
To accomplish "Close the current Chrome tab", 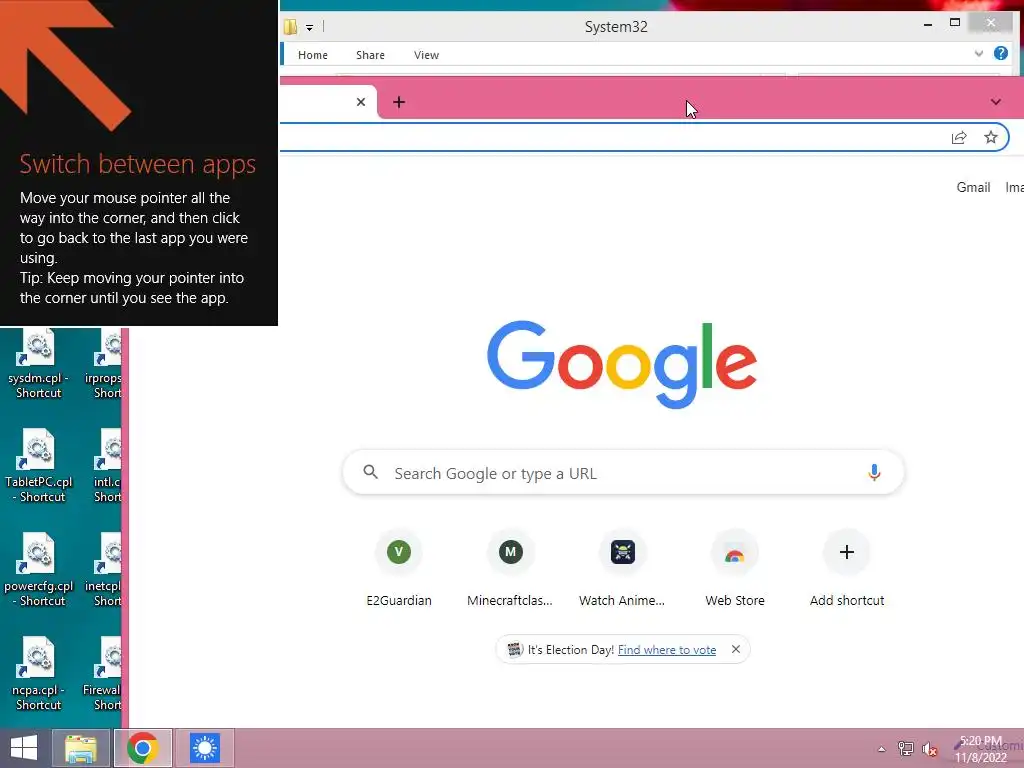I will (x=360, y=102).
